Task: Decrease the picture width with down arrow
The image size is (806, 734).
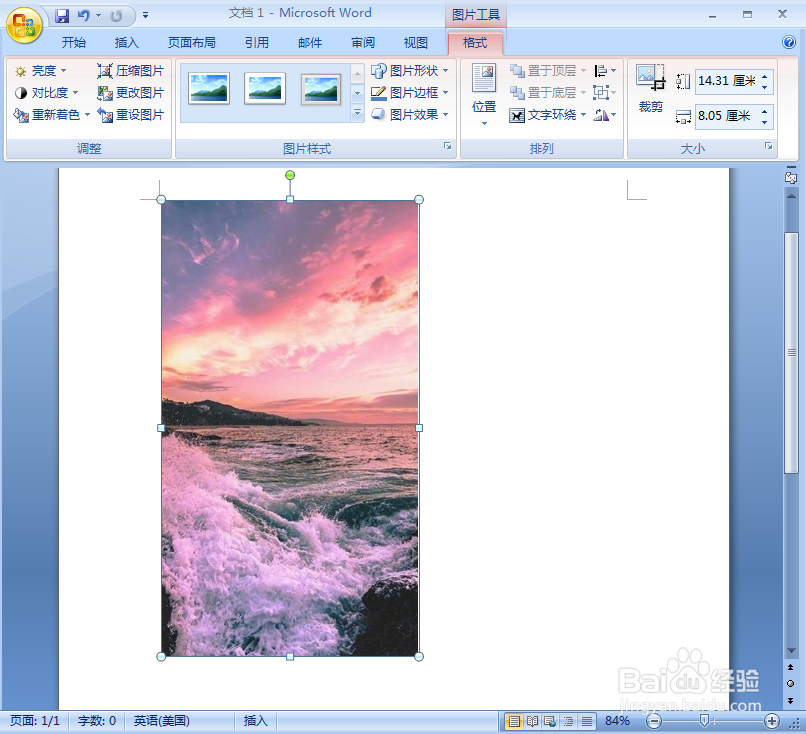Action: [765, 122]
